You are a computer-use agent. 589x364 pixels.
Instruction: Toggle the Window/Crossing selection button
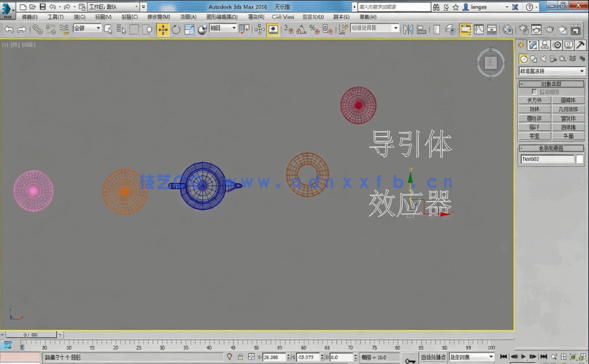coord(148,30)
